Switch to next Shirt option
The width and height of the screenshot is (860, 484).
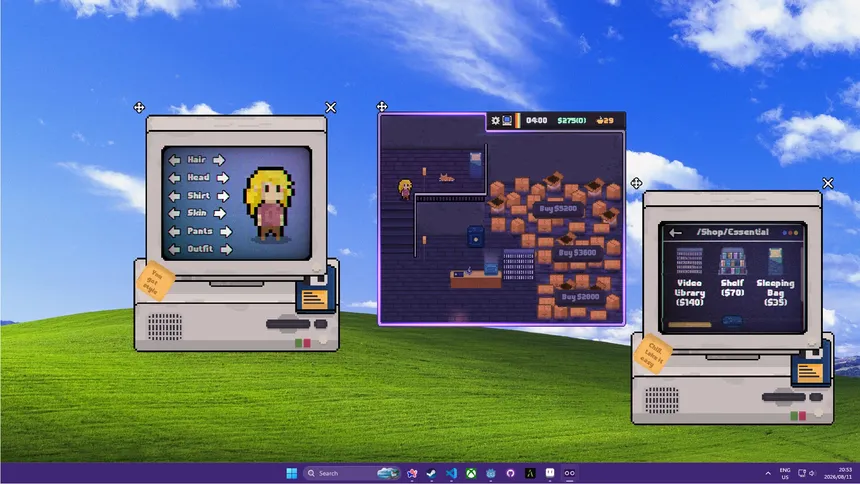point(223,196)
